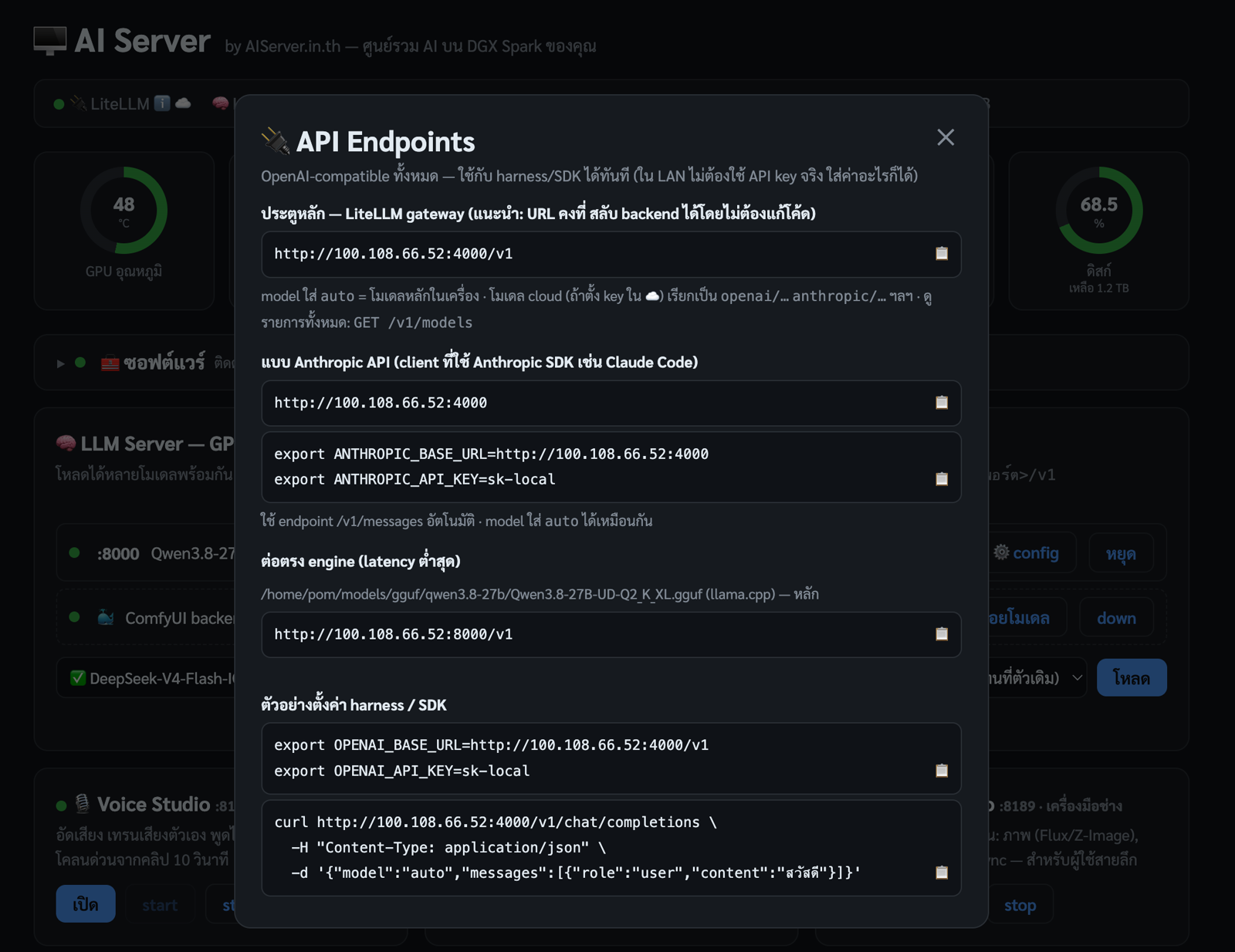Click the plug icon beside API Endpoints title
Screen dimensions: 1235x952
coord(276,140)
